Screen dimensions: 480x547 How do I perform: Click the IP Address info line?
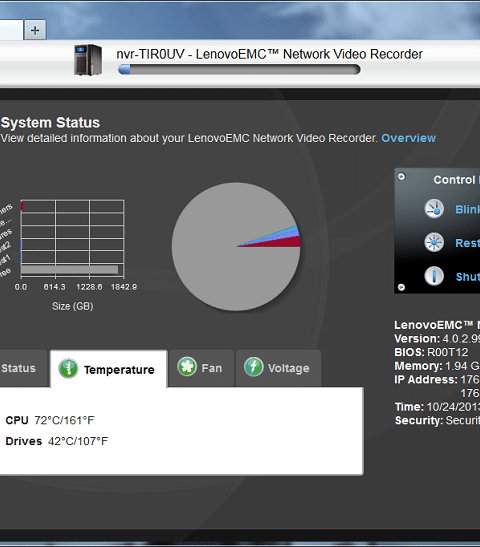pyautogui.click(x=437, y=380)
